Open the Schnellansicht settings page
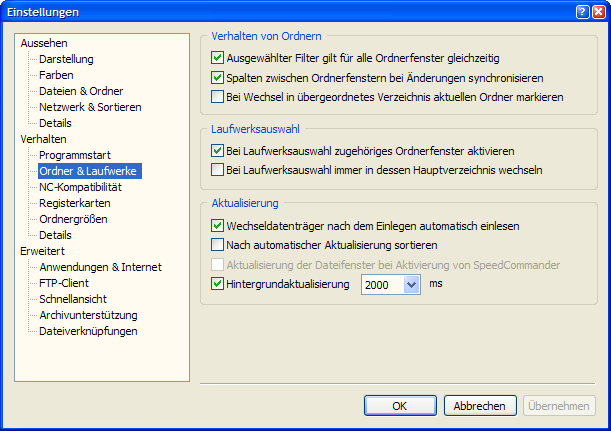 pos(73,299)
